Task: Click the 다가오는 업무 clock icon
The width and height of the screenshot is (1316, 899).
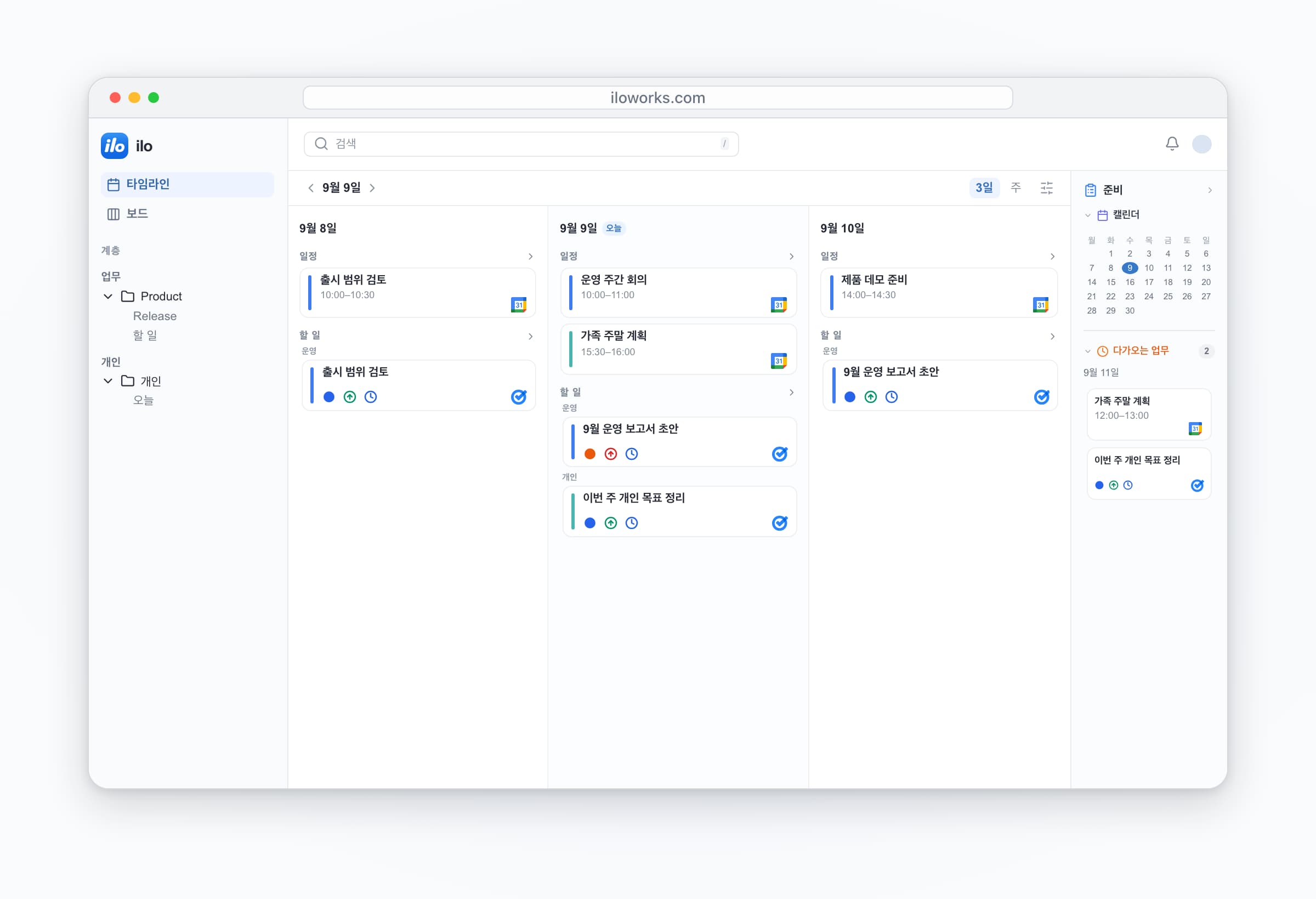Action: click(1103, 351)
